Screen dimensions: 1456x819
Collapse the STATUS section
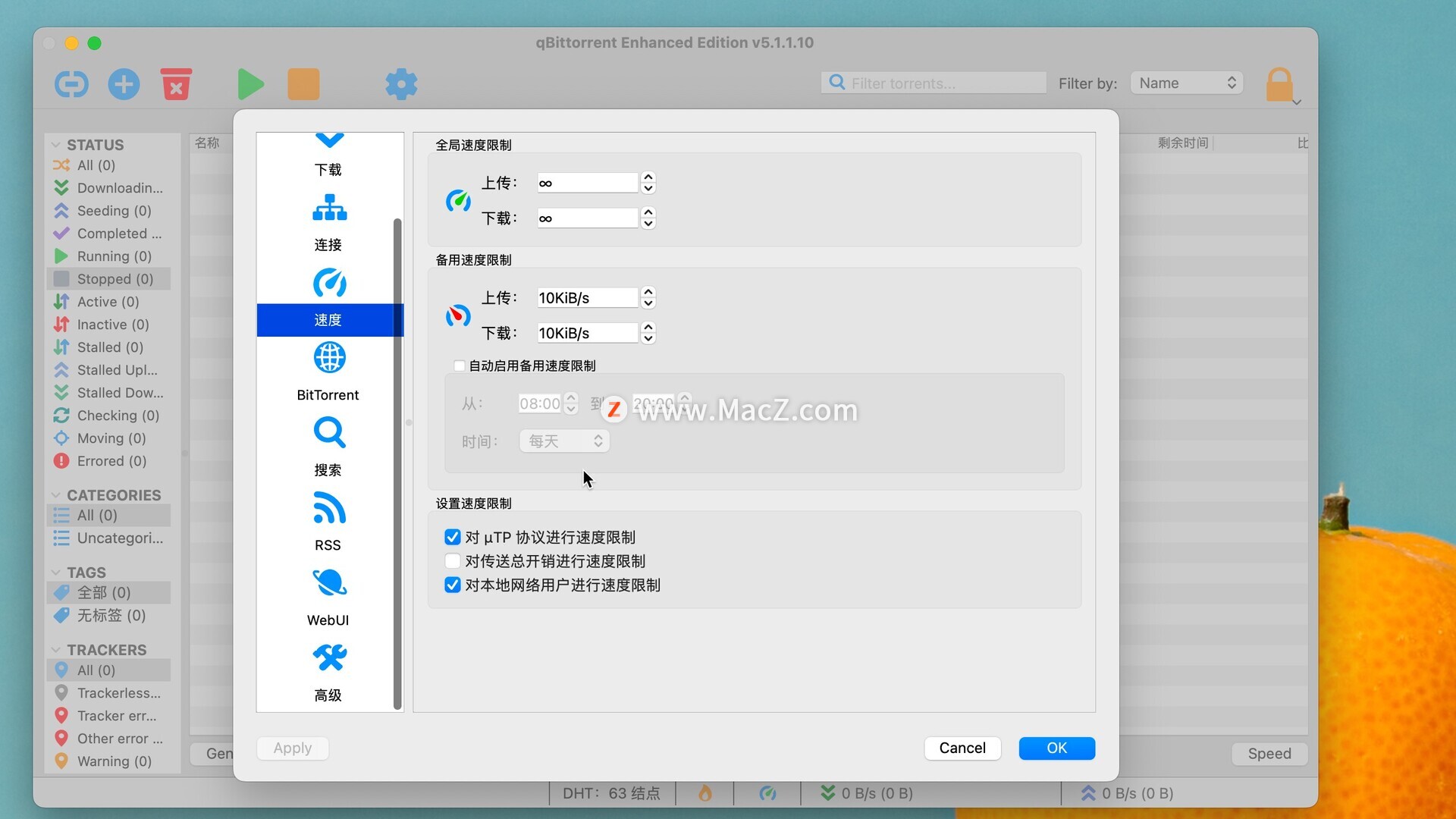[x=55, y=144]
